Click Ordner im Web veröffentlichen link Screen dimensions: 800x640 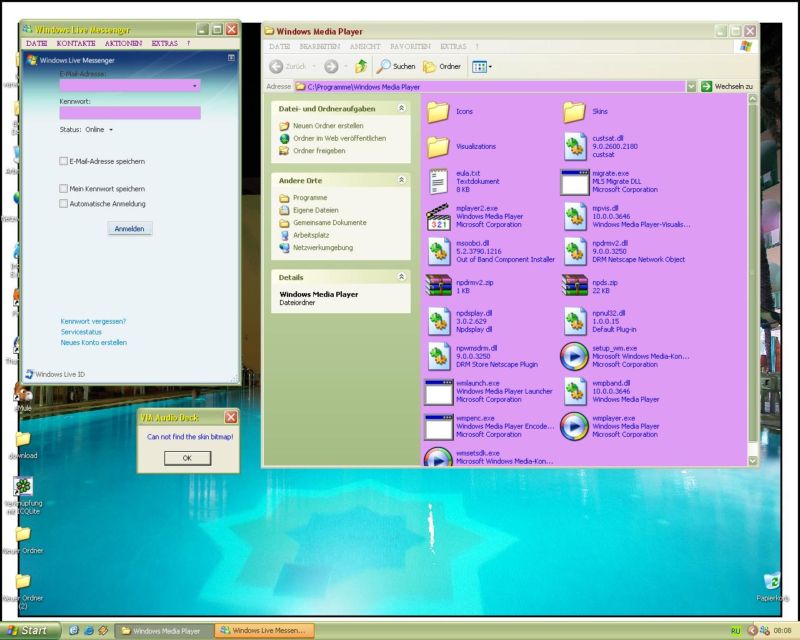coord(339,138)
